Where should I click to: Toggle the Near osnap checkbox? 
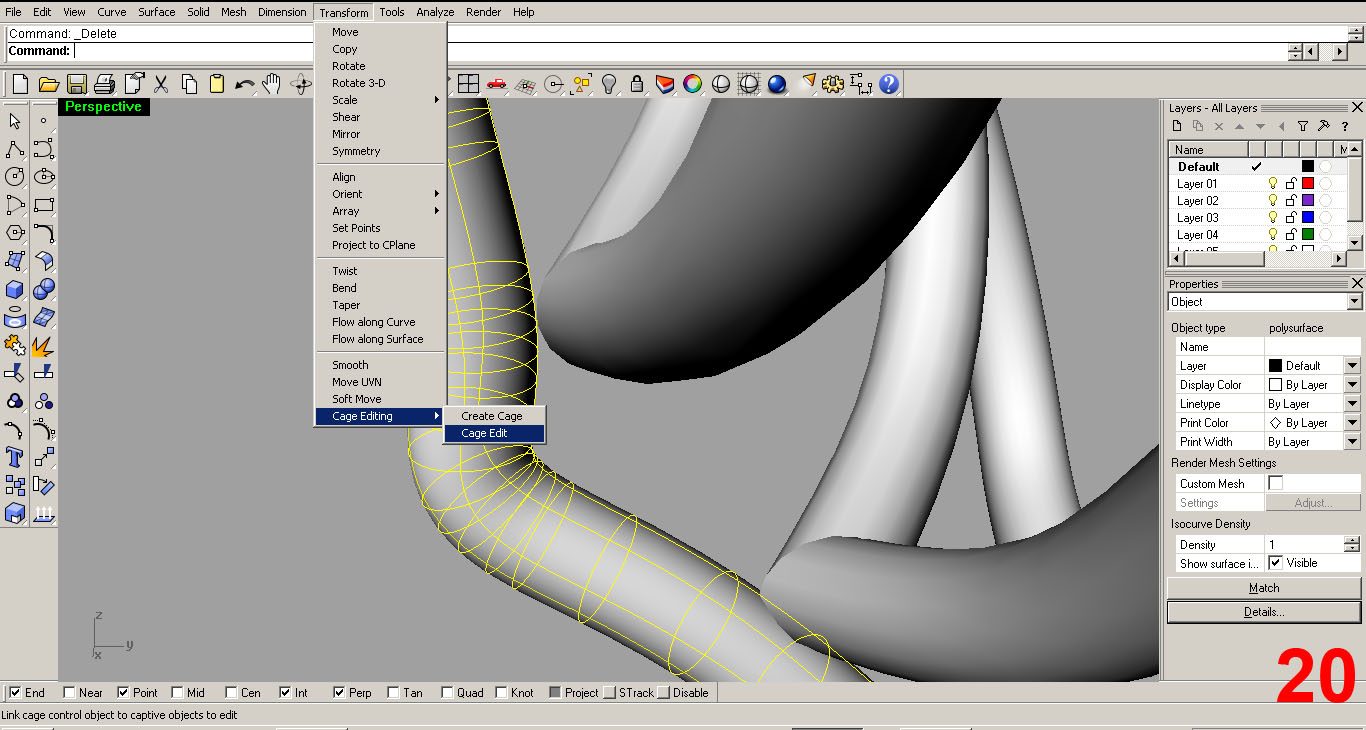pos(69,692)
